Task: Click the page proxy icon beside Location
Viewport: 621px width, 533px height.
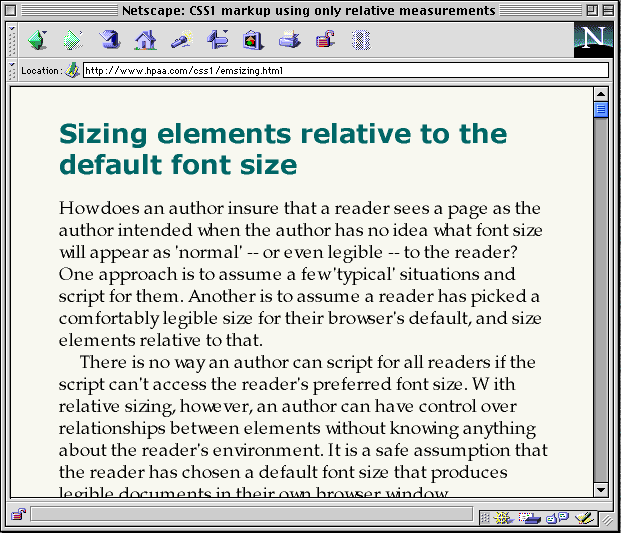Action: [x=72, y=71]
